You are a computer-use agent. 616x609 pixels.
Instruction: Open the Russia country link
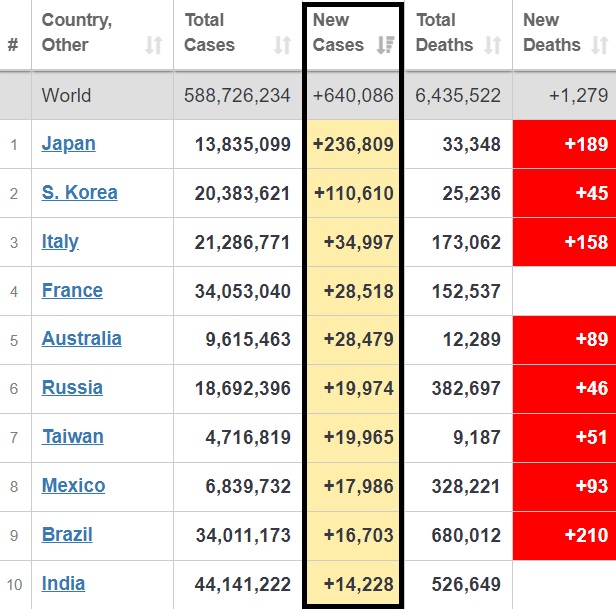point(72,388)
